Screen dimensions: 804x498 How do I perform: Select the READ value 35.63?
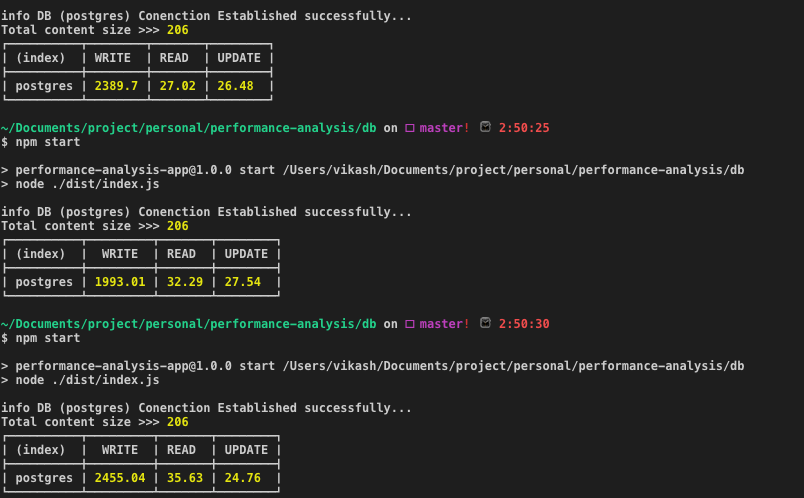(182, 478)
